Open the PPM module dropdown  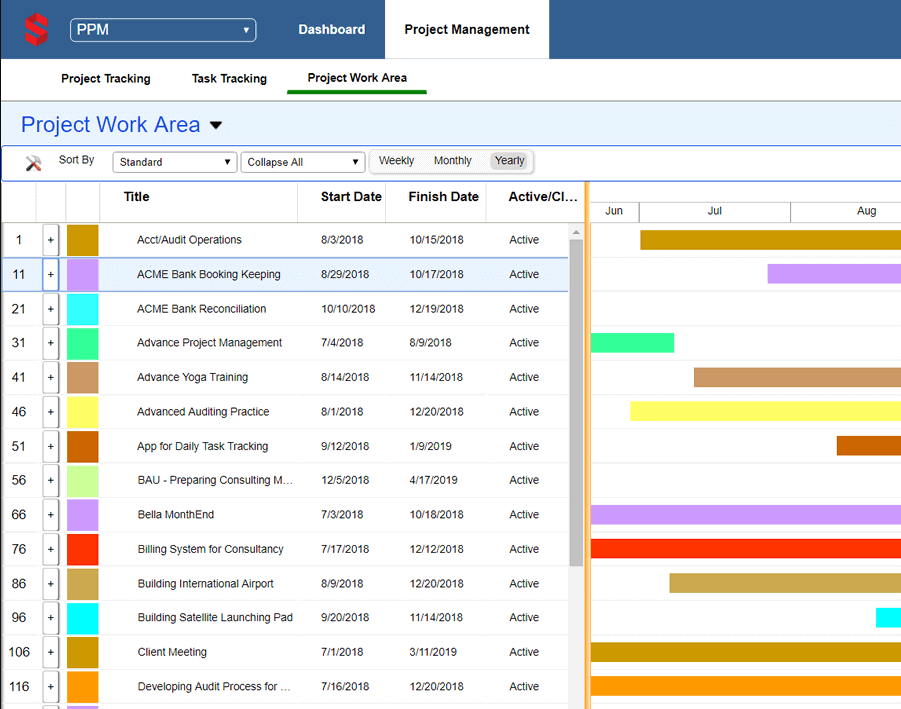(163, 30)
